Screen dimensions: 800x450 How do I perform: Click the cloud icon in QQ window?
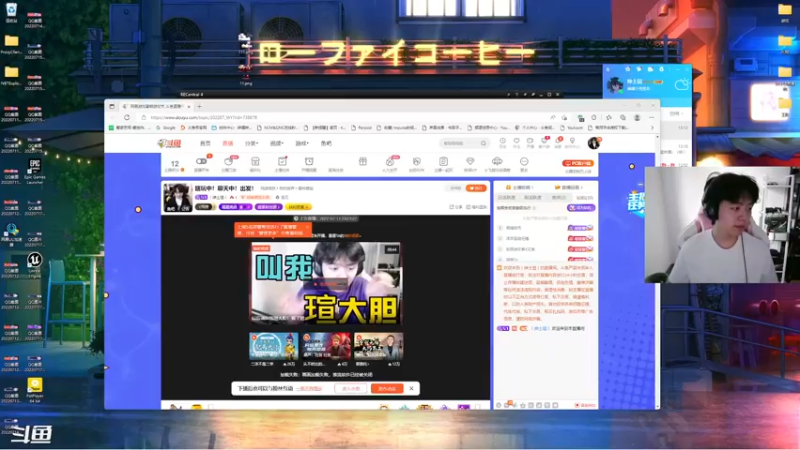(681, 85)
